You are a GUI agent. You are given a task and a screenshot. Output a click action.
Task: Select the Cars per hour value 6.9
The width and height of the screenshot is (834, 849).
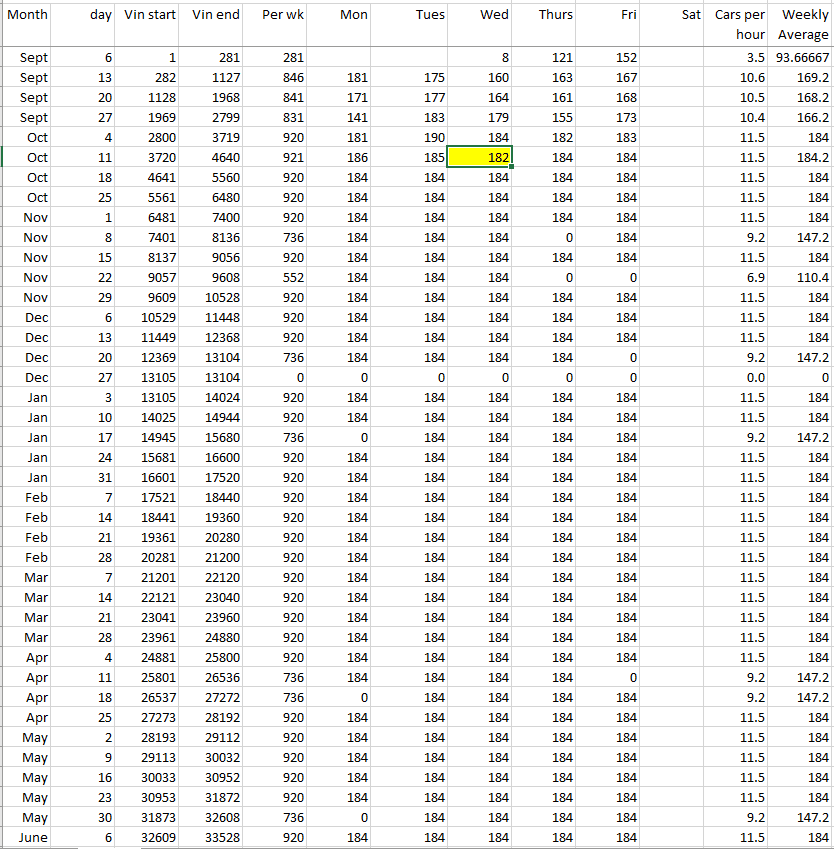740,277
